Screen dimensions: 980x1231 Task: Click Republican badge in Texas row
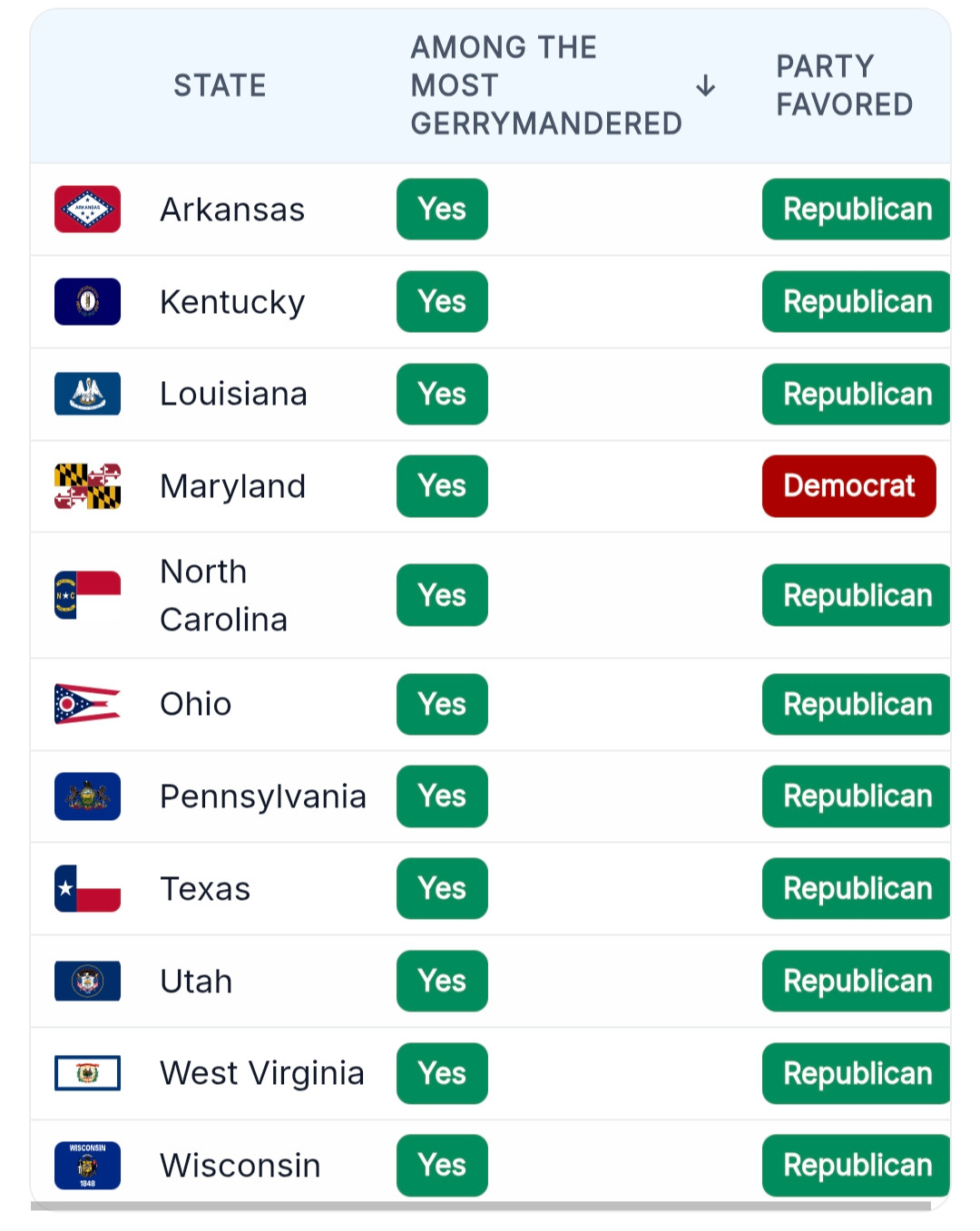coord(857,888)
